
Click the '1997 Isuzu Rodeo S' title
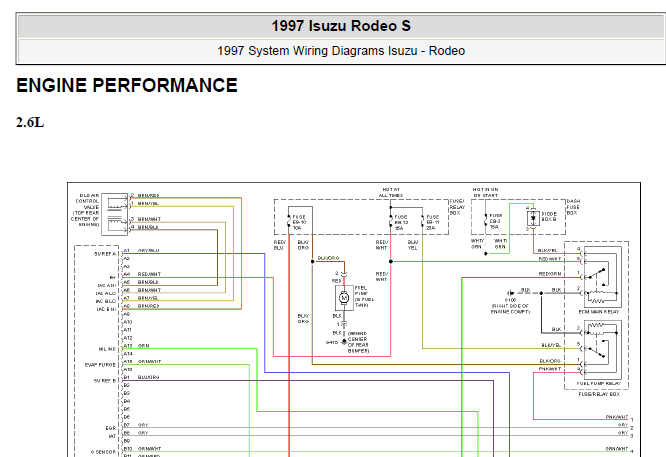click(341, 26)
